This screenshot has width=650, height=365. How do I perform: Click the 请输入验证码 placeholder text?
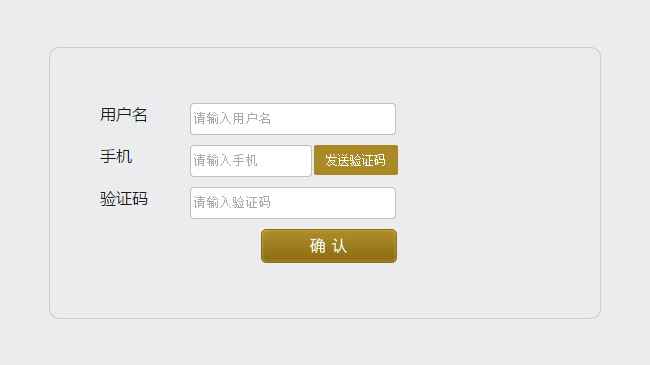point(232,202)
